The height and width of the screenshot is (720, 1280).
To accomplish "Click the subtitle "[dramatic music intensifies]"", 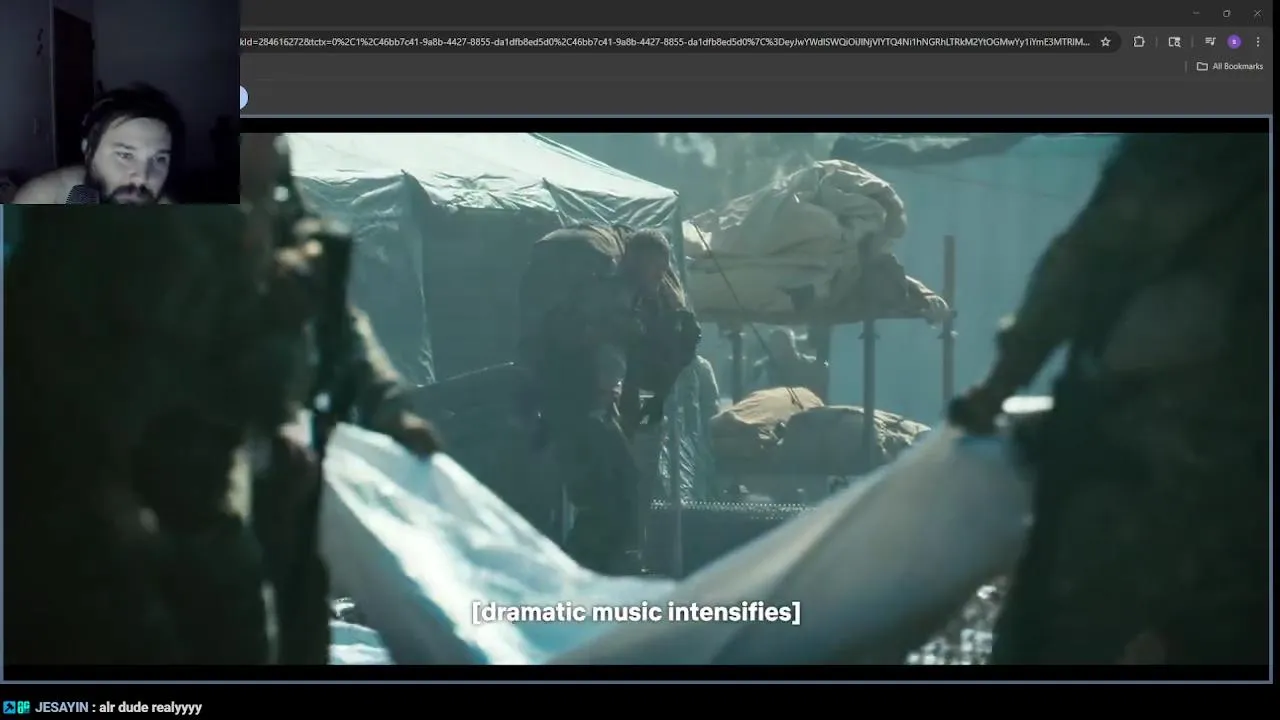I will pos(636,612).
